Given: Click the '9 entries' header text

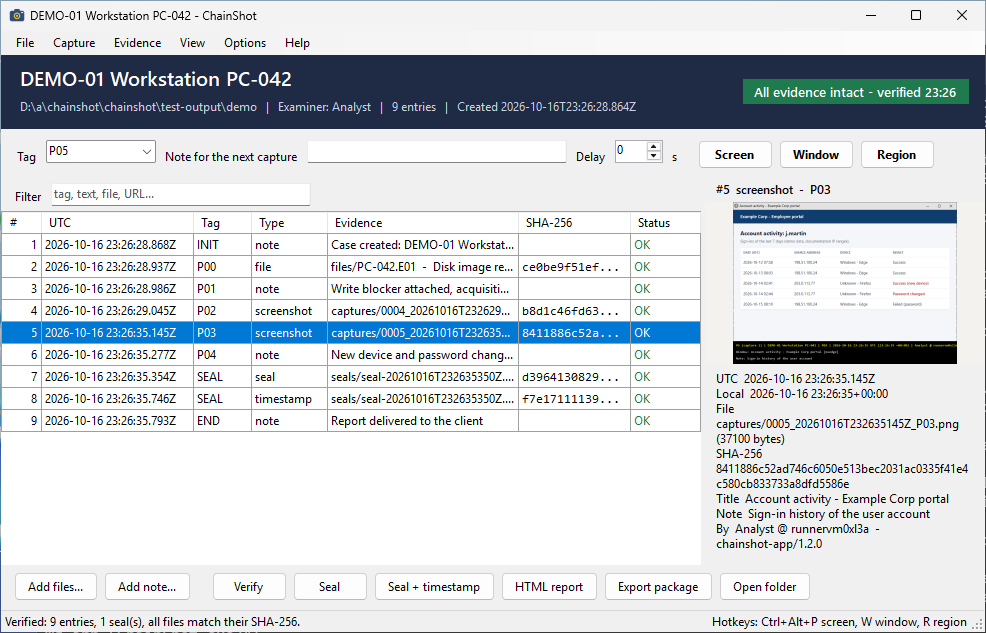Looking at the screenshot, I should [414, 107].
